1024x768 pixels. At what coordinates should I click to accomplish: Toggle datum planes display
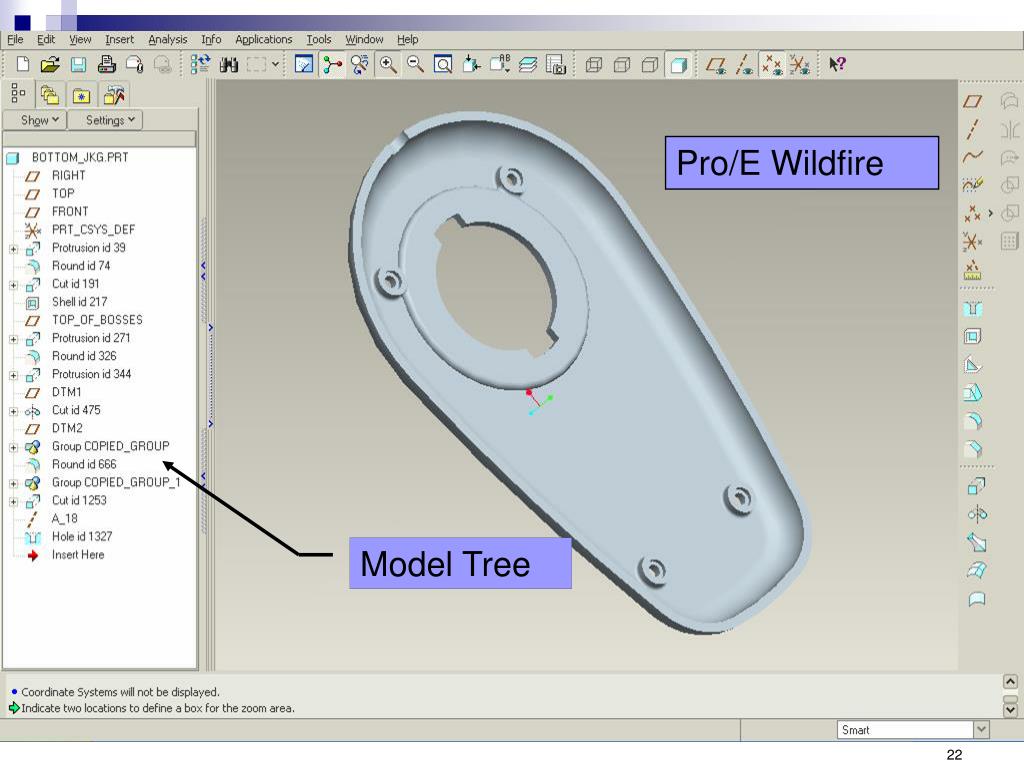coord(716,64)
